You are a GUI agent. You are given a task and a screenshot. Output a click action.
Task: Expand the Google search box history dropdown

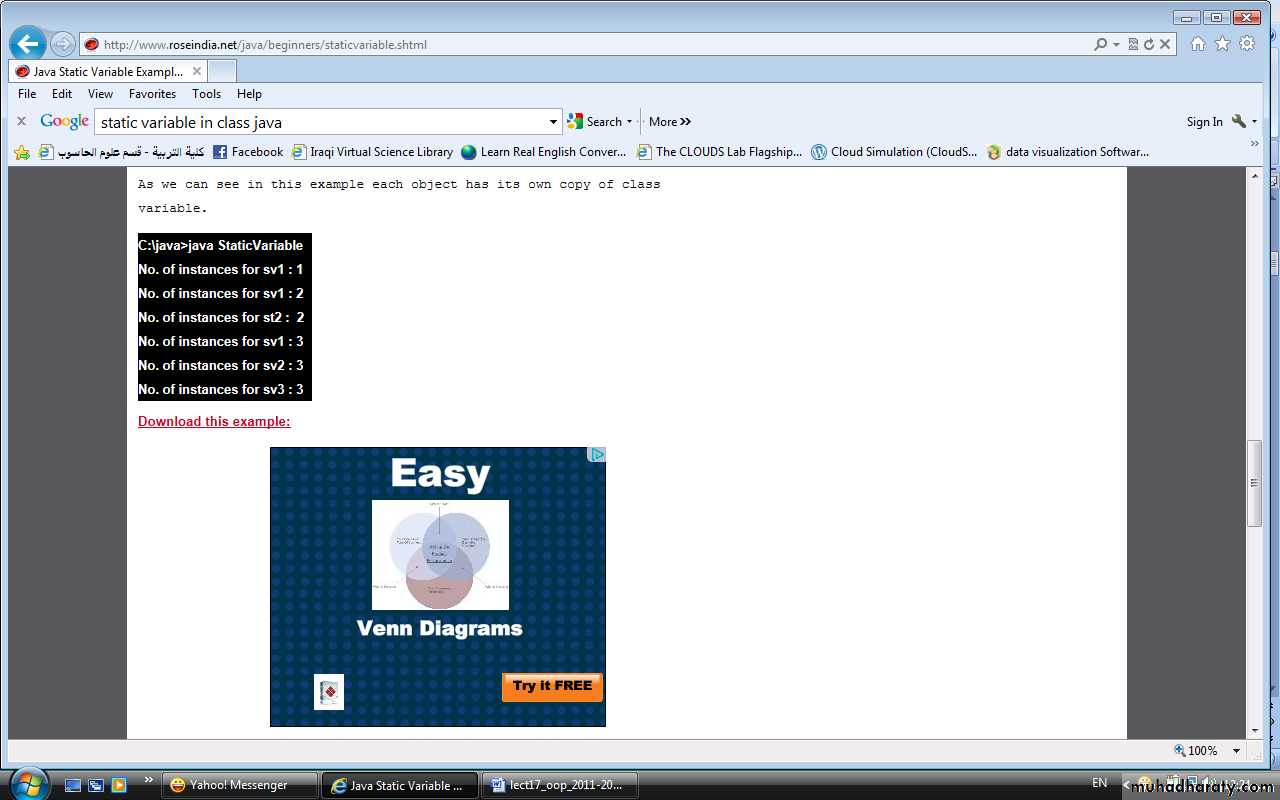[x=553, y=122]
